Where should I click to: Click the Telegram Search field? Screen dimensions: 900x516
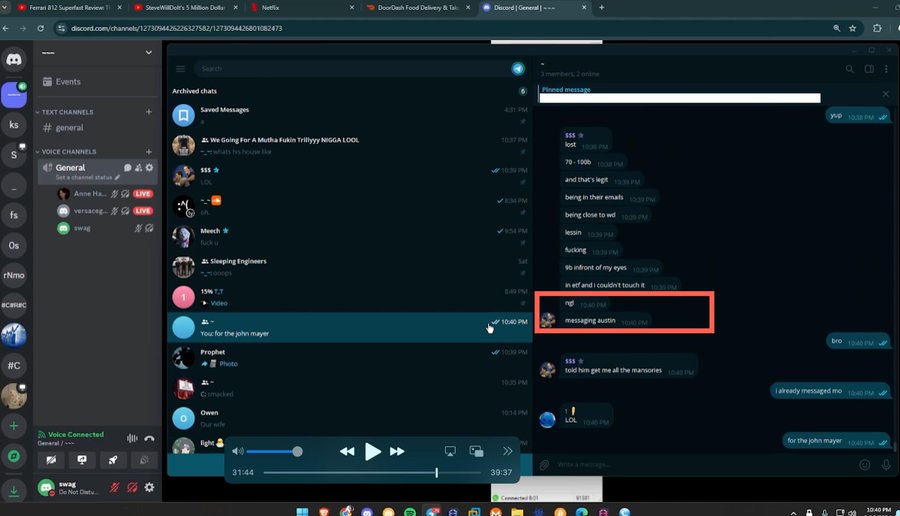coord(350,69)
